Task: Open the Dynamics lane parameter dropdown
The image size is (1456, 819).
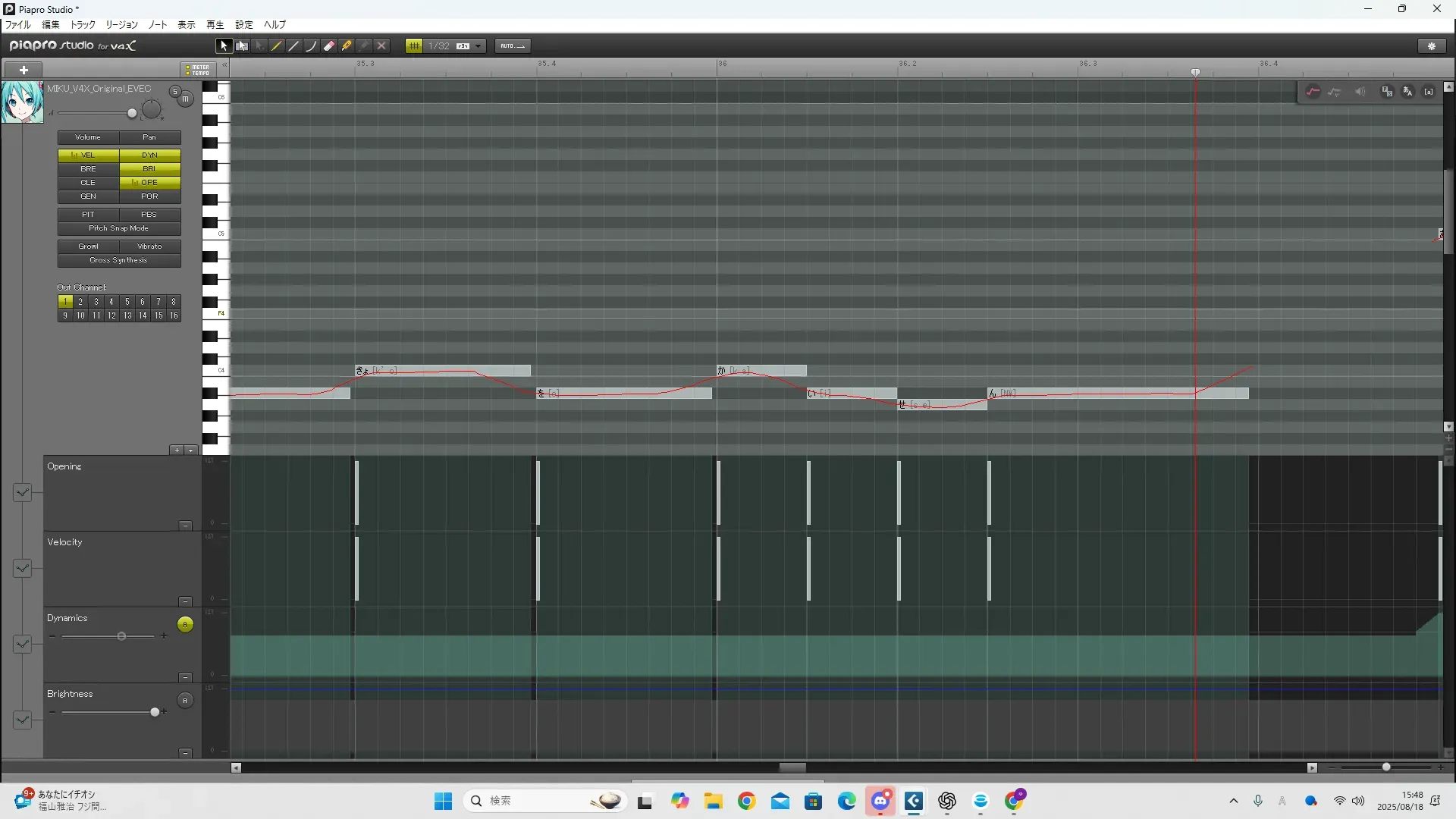Action: click(x=22, y=644)
